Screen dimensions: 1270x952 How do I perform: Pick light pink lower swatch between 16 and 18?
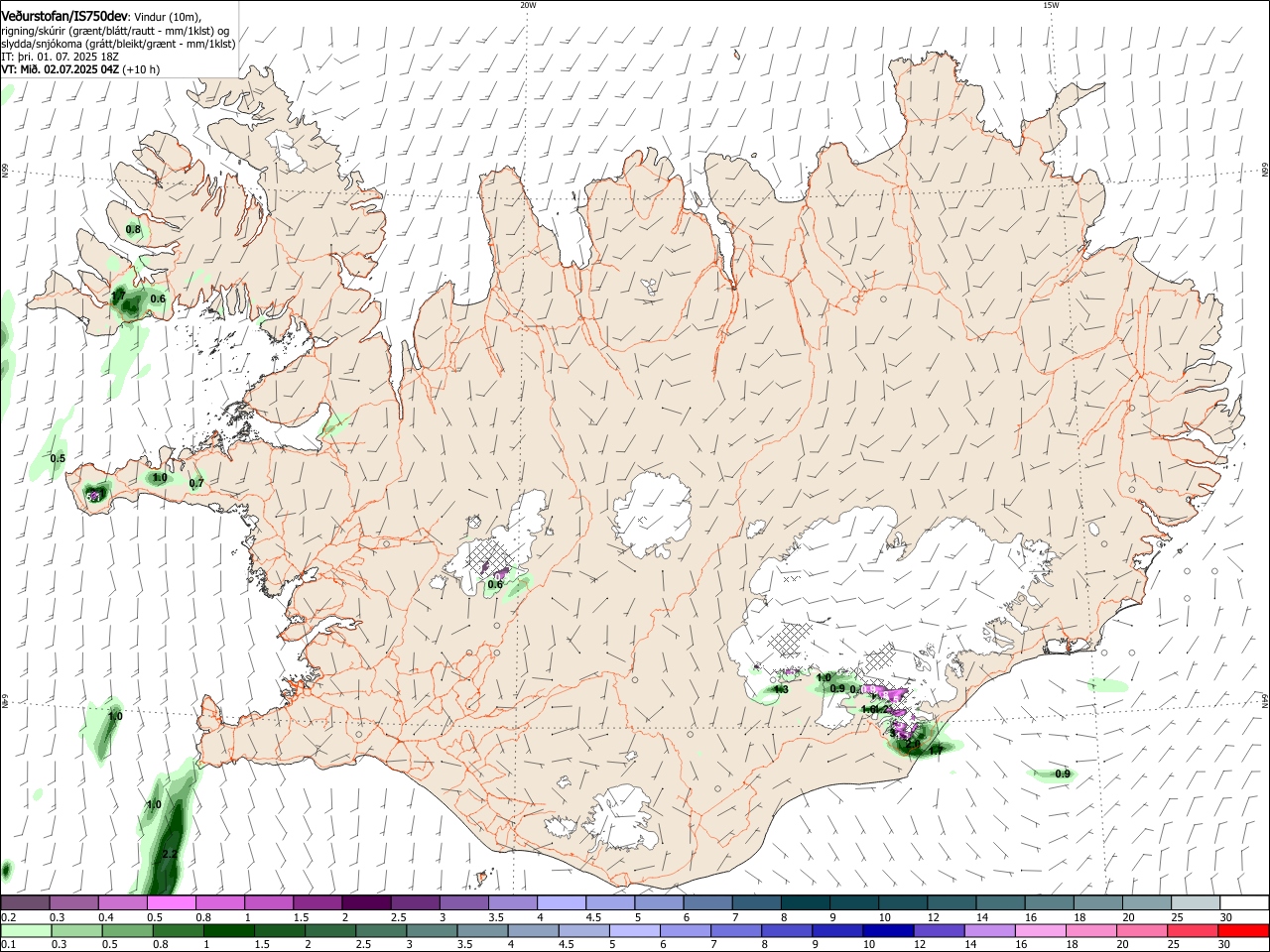[x=1039, y=930]
